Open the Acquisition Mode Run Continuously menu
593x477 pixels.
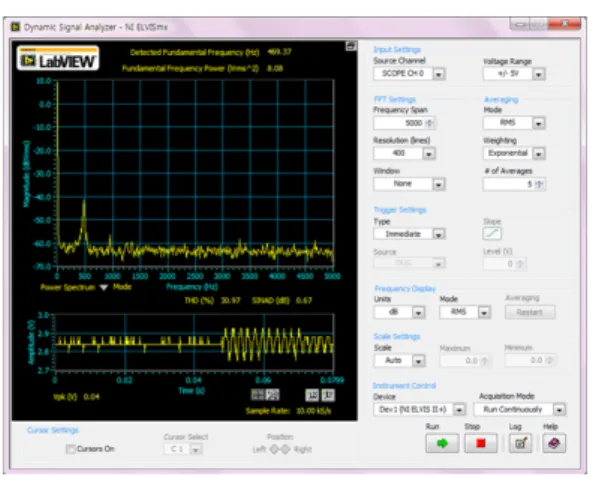[519, 409]
